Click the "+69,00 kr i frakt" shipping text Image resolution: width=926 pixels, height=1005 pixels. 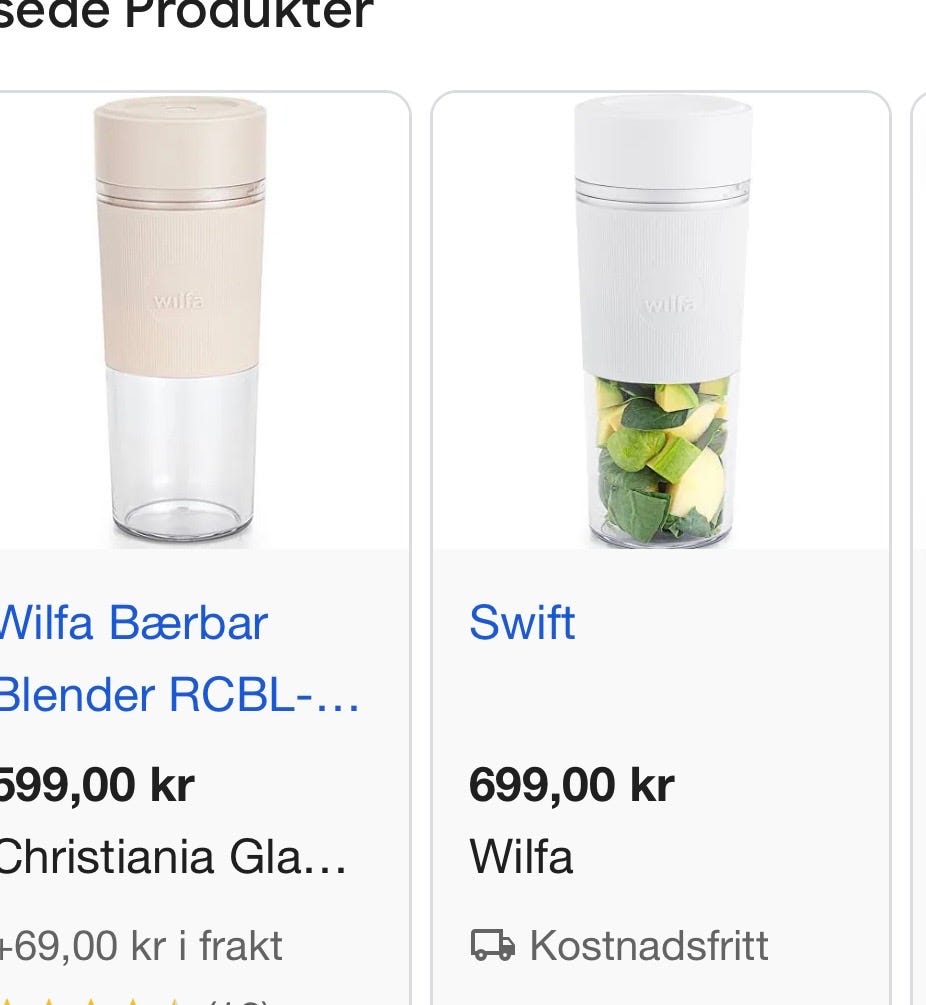click(x=141, y=946)
